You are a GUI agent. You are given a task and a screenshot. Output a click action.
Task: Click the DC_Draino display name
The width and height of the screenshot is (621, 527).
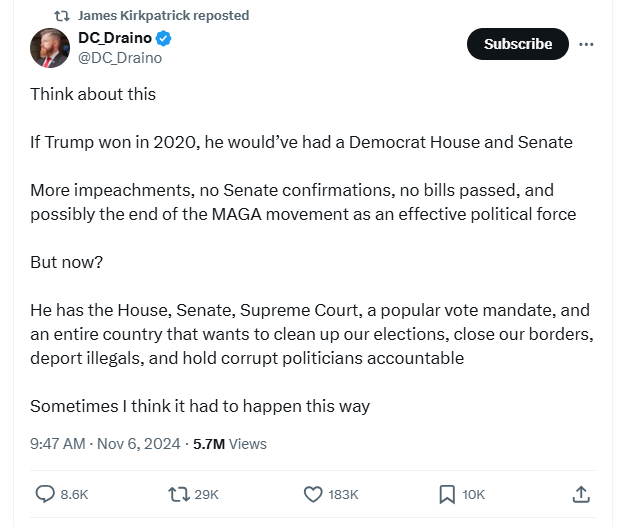pos(114,39)
